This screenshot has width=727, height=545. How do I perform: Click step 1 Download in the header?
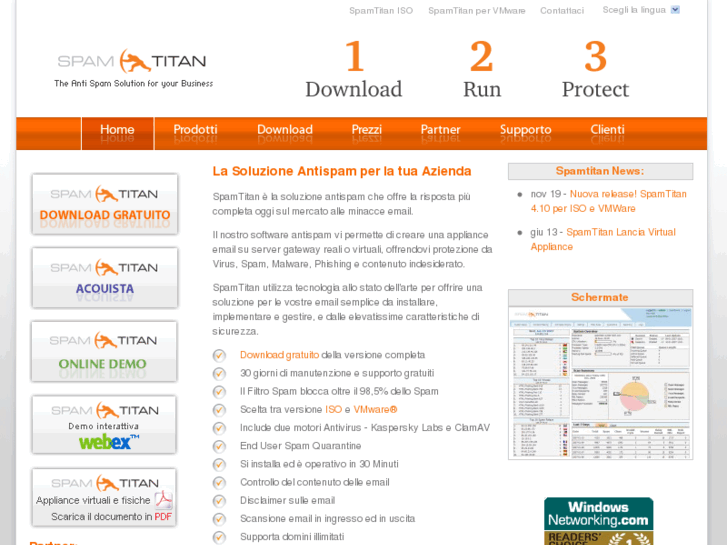click(354, 70)
